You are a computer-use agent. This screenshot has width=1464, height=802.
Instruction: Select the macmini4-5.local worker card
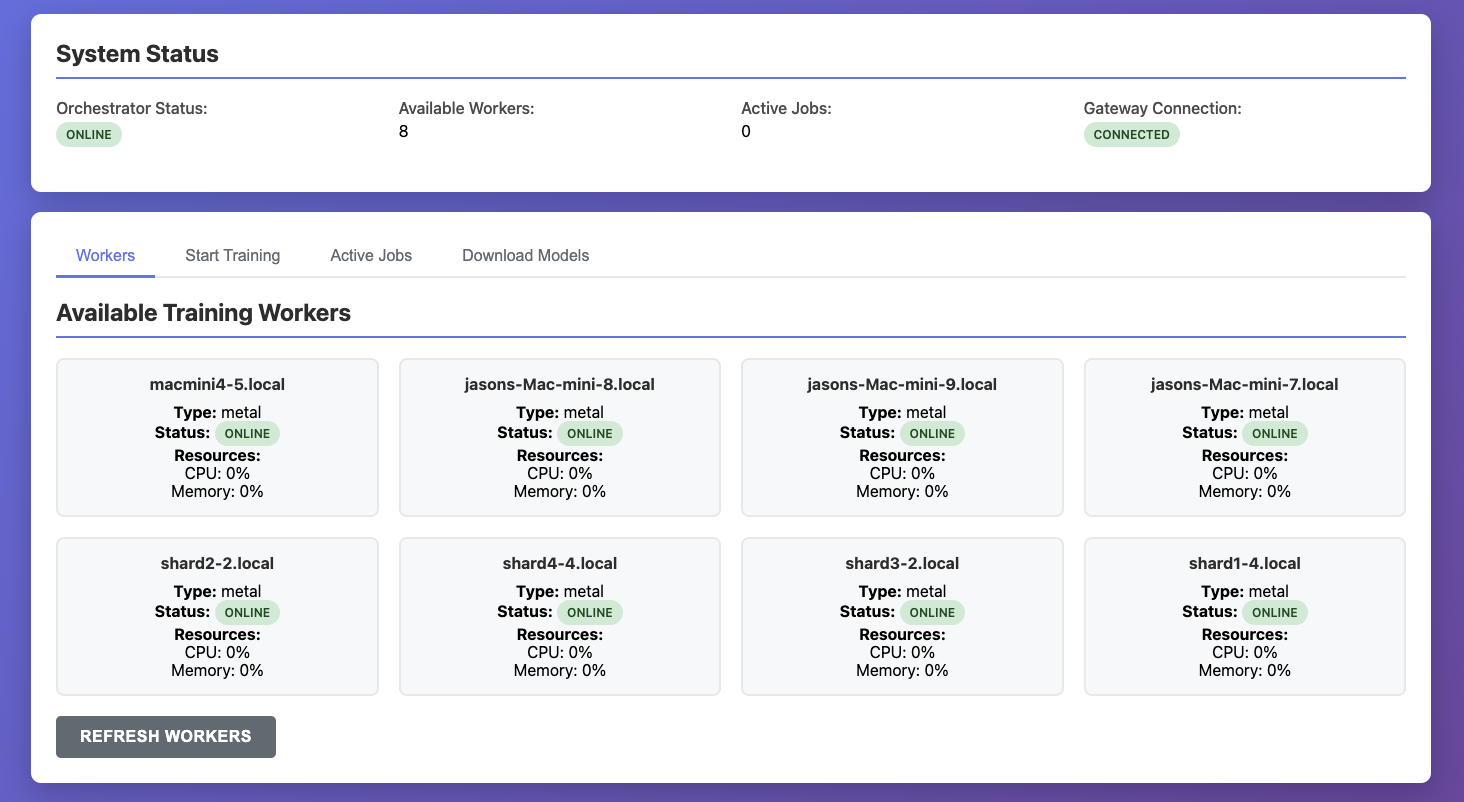tap(217, 437)
